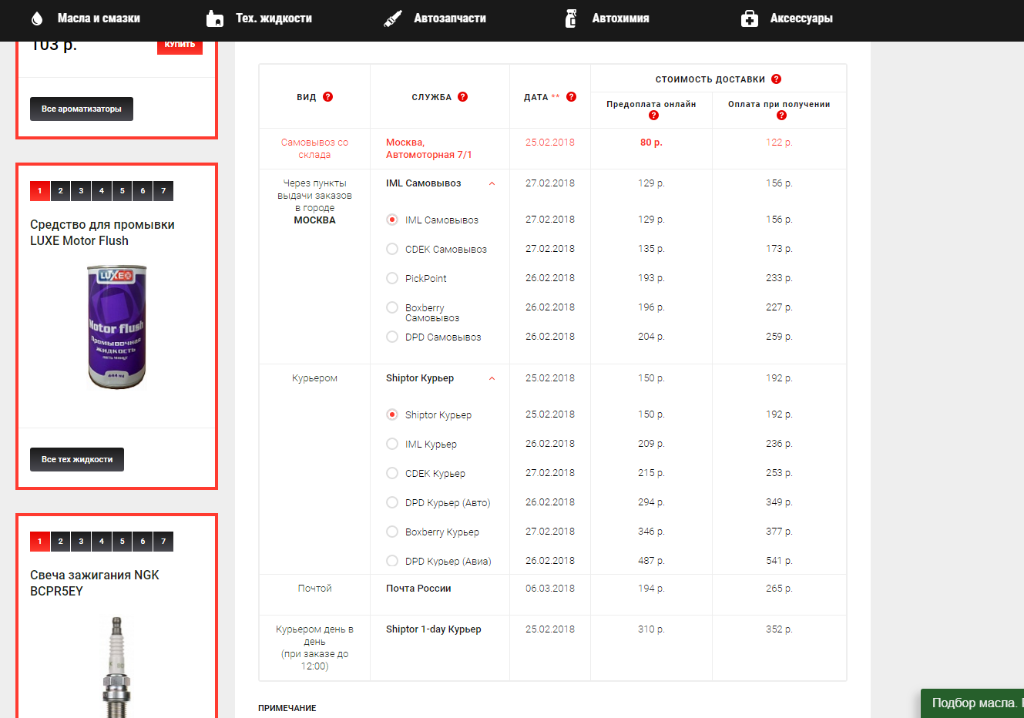Click the Все ароматизаторы button
Image resolution: width=1024 pixels, height=718 pixels.
point(82,109)
